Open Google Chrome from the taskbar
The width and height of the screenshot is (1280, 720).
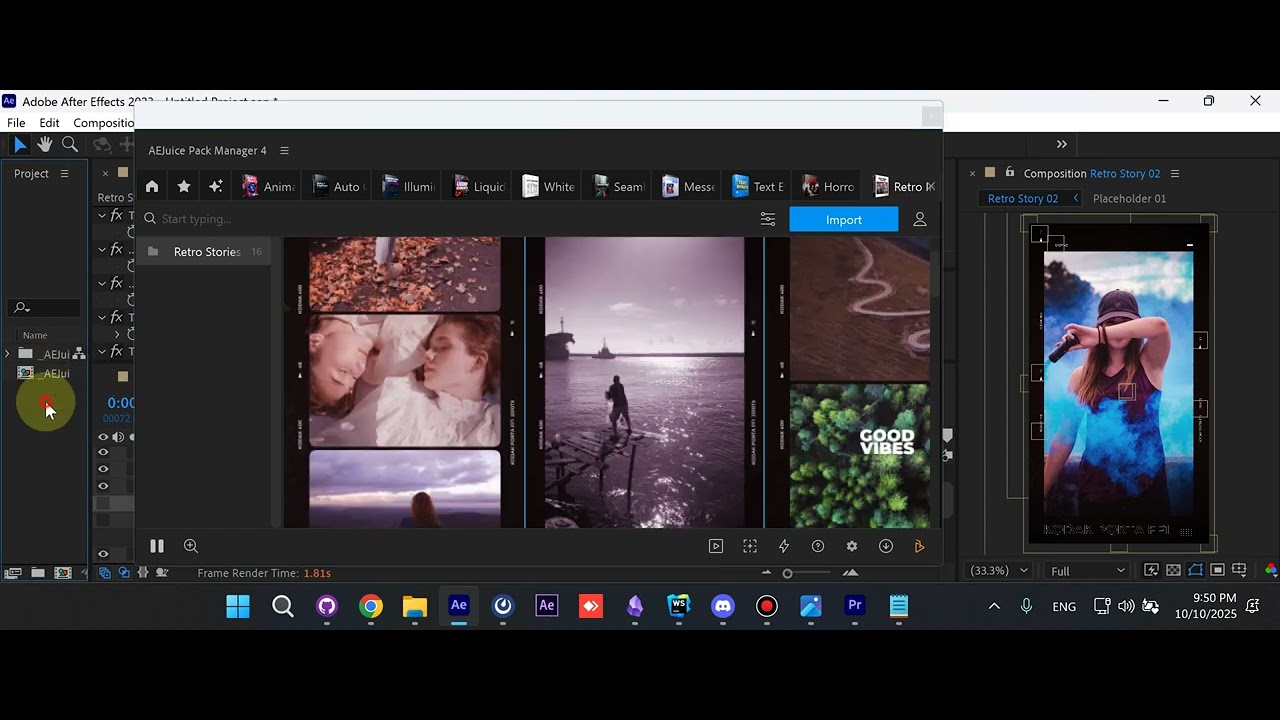371,606
